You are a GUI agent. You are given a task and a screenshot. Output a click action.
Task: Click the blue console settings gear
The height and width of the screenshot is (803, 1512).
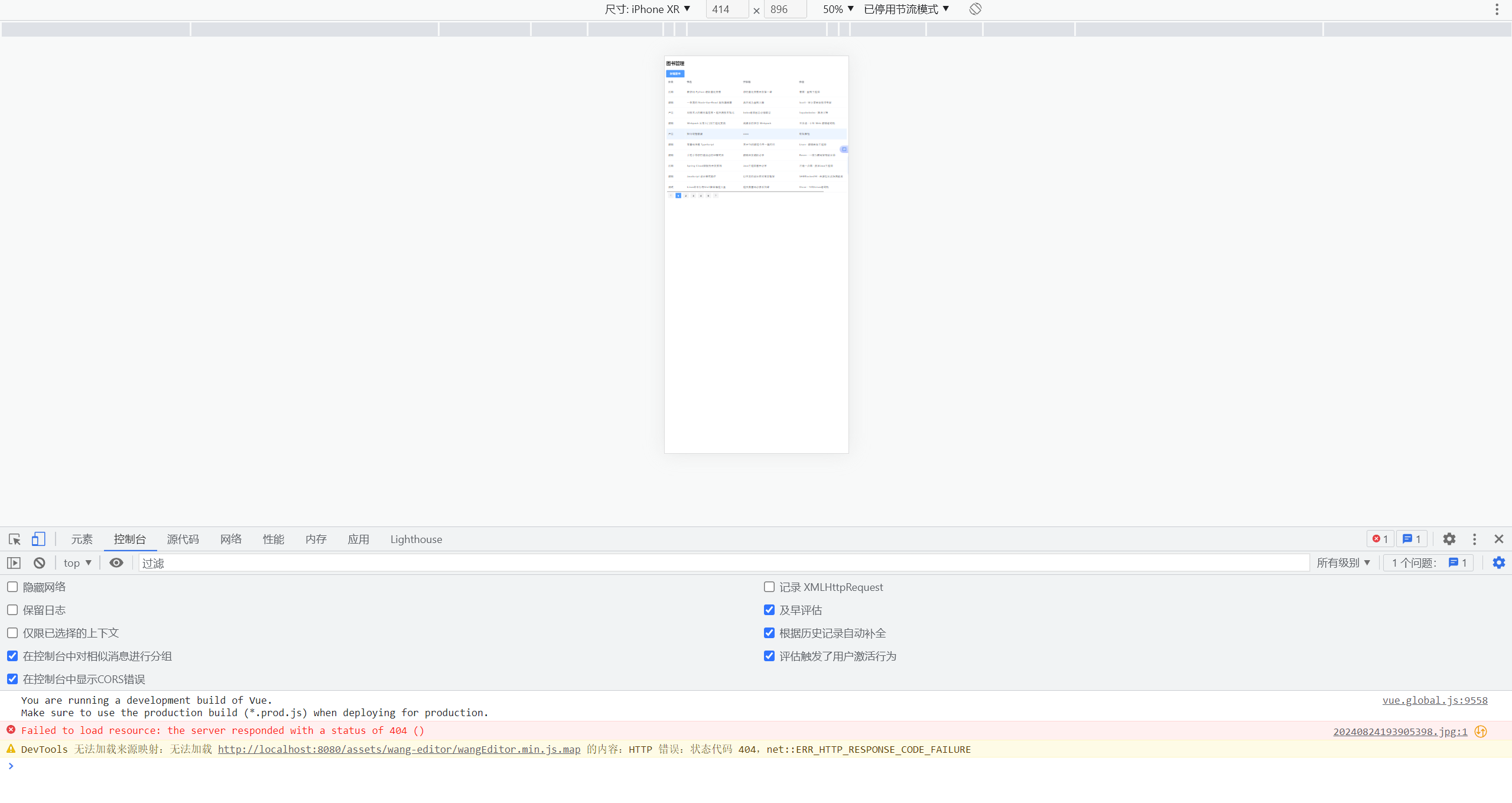pos(1498,563)
